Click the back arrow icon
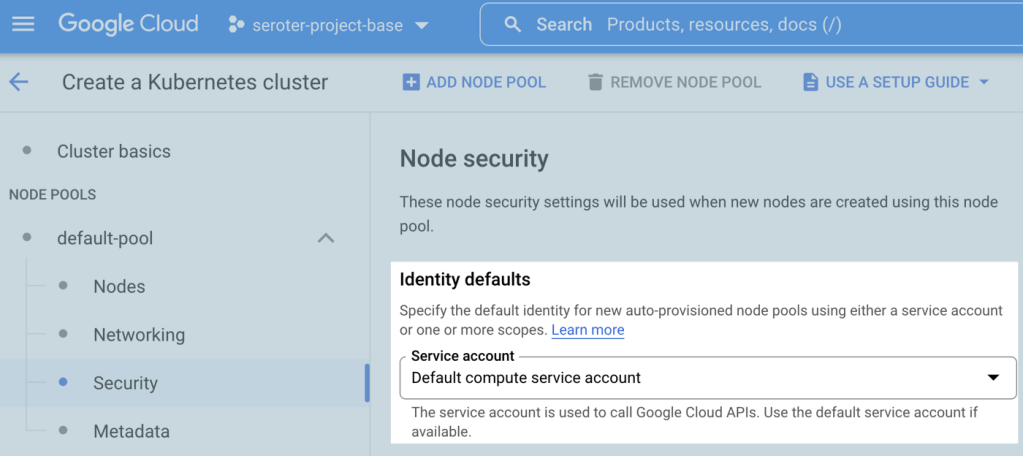The width and height of the screenshot is (1023, 456). click(x=19, y=82)
